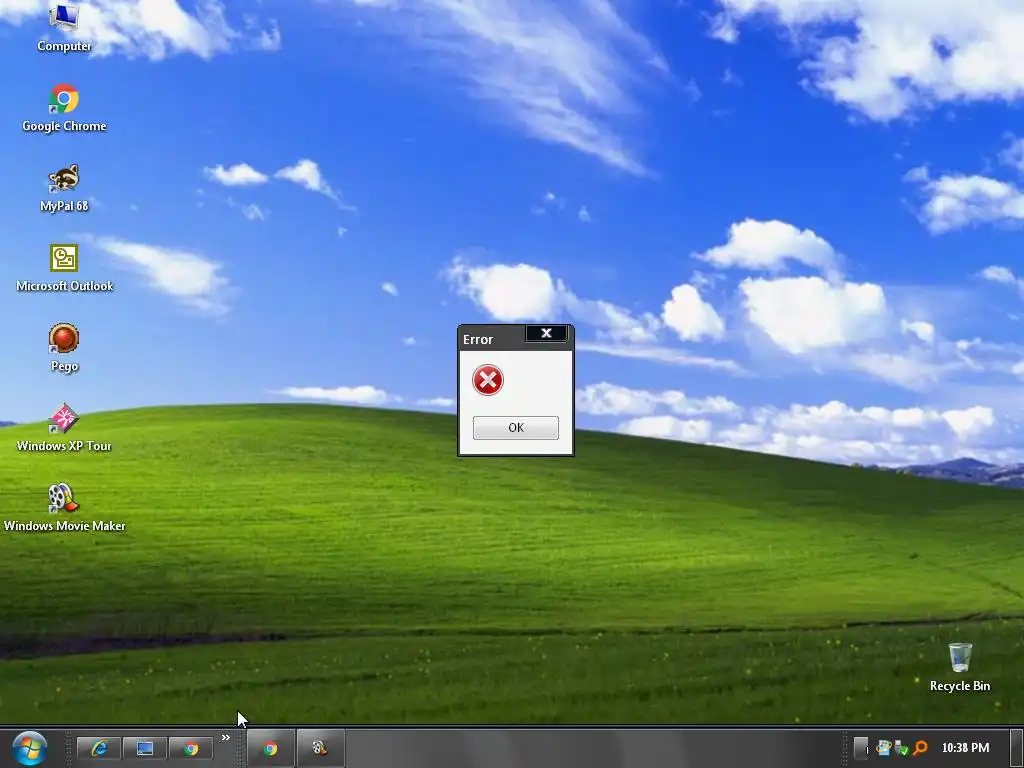Select Microsoft Outlook desktop icon

pos(64,268)
